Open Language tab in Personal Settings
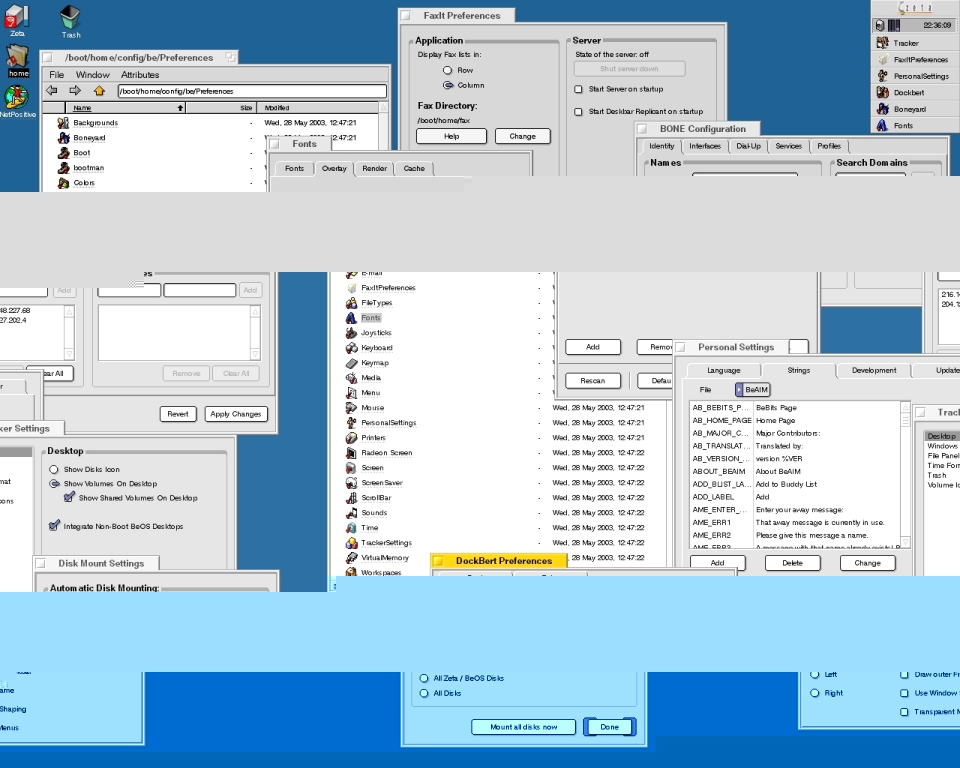This screenshot has width=960, height=768. click(724, 371)
